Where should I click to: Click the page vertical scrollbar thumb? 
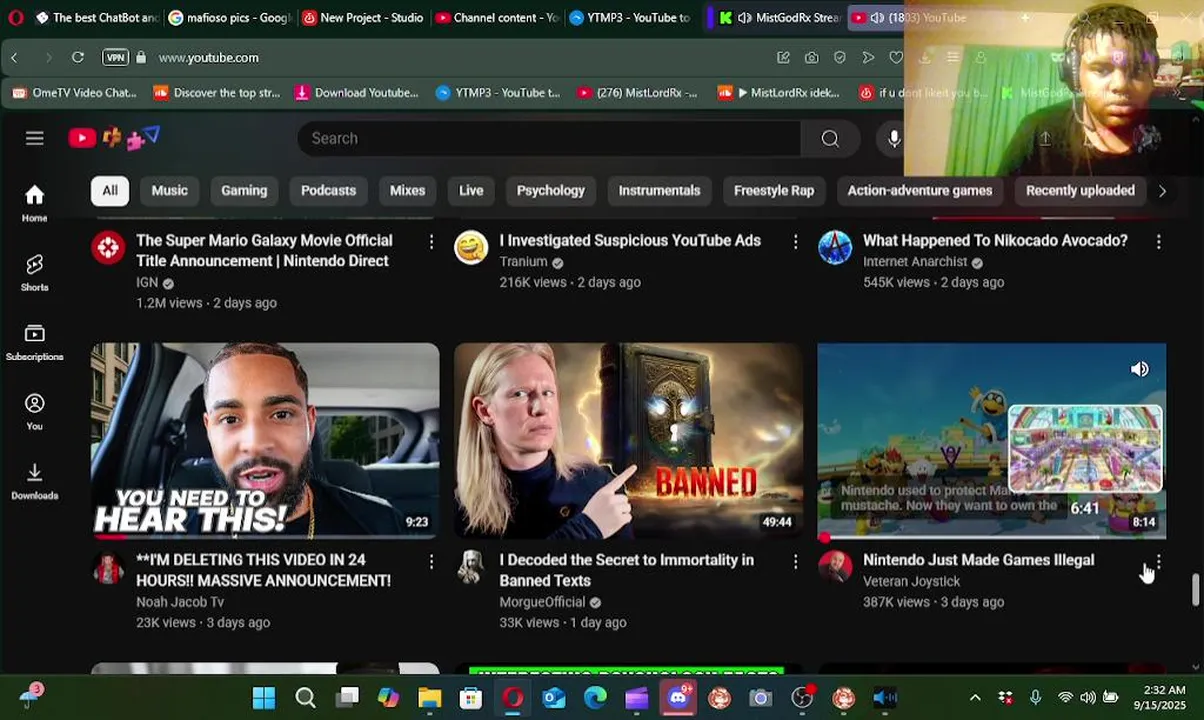pyautogui.click(x=1196, y=590)
